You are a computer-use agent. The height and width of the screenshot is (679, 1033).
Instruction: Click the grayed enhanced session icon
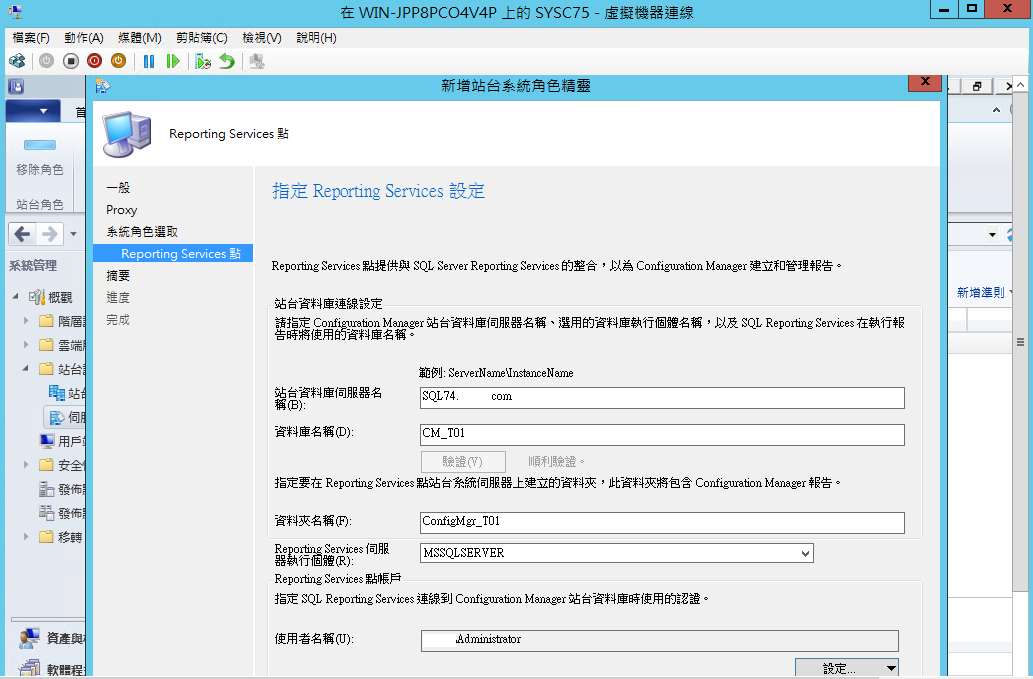coord(257,61)
